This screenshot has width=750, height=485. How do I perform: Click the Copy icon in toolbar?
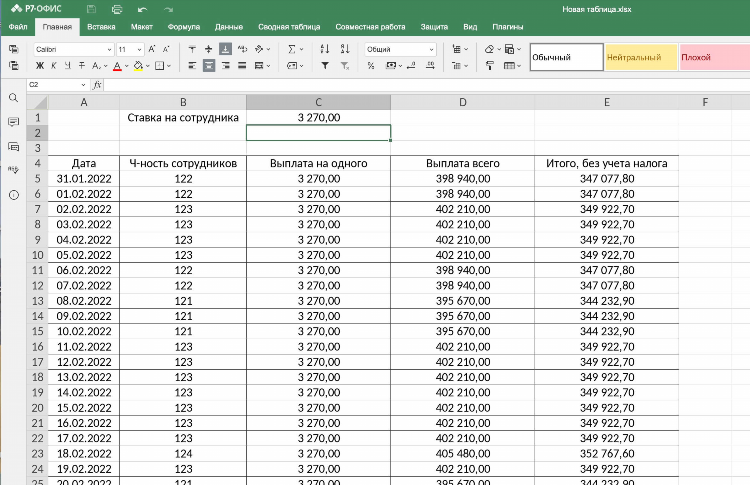pyautogui.click(x=13, y=49)
